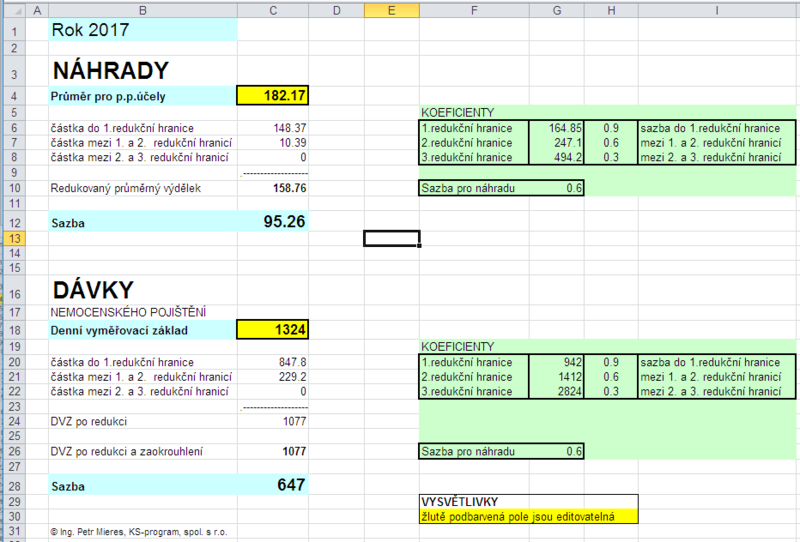The height and width of the screenshot is (542, 800).
Task: Click 'NEMOCENSKÉHO POJIŠTĚNÍ' cell
Action: tap(143, 312)
